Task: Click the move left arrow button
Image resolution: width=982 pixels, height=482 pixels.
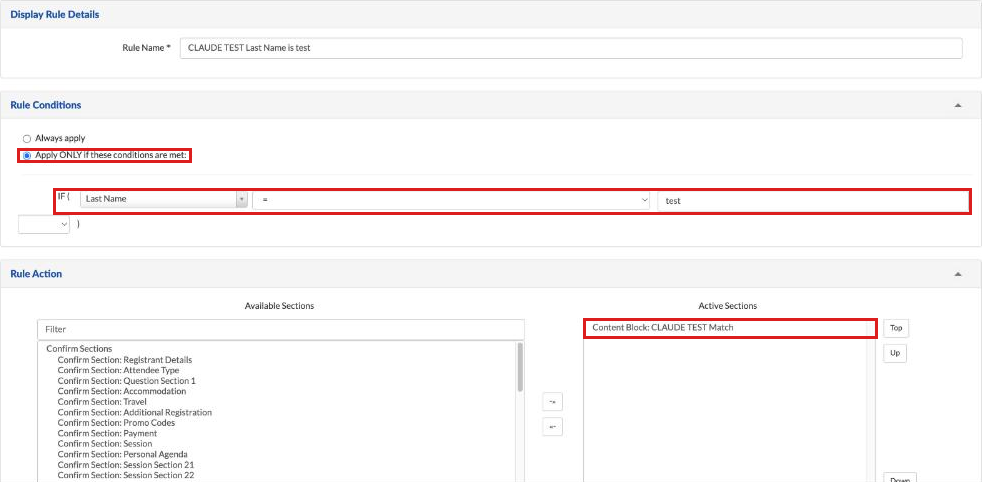Action: [552, 426]
